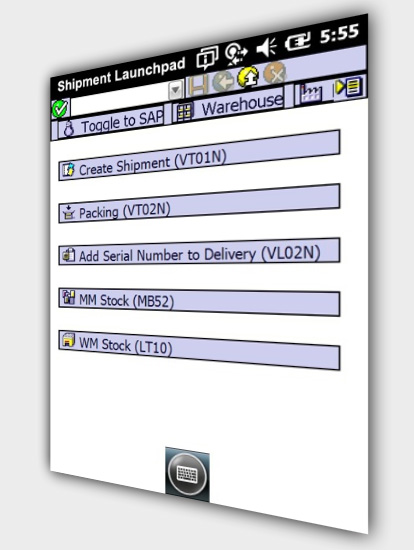
Task: Tap the speaker volume status icon
Action: pyautogui.click(x=266, y=47)
